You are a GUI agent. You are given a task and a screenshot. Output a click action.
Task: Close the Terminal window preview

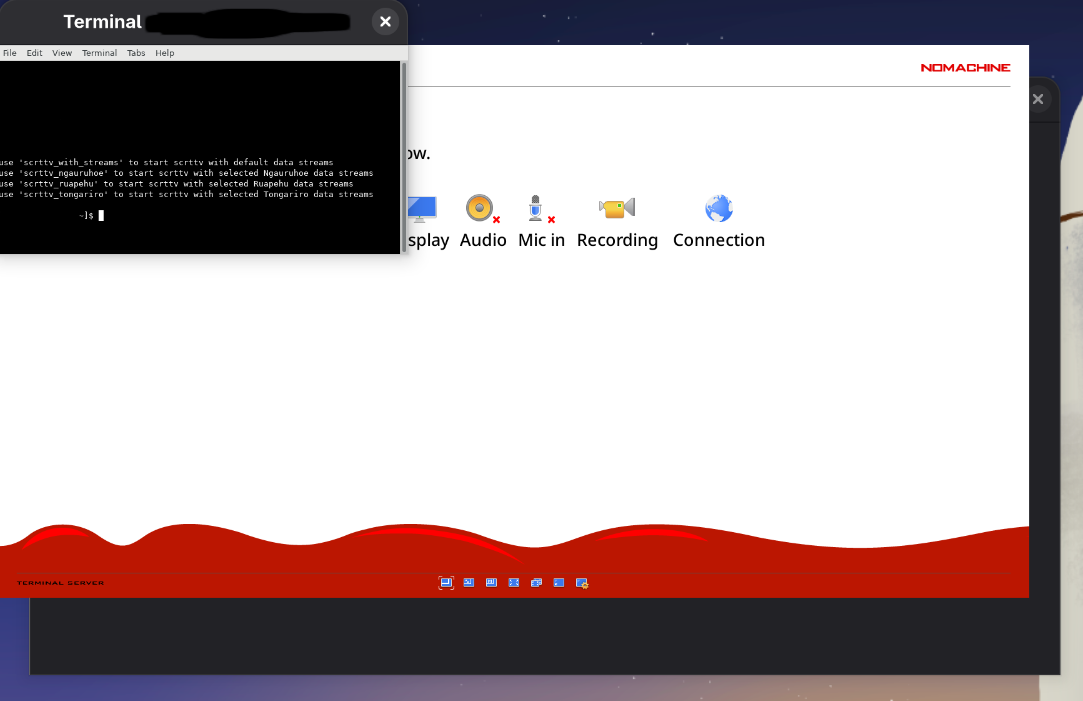(x=385, y=22)
